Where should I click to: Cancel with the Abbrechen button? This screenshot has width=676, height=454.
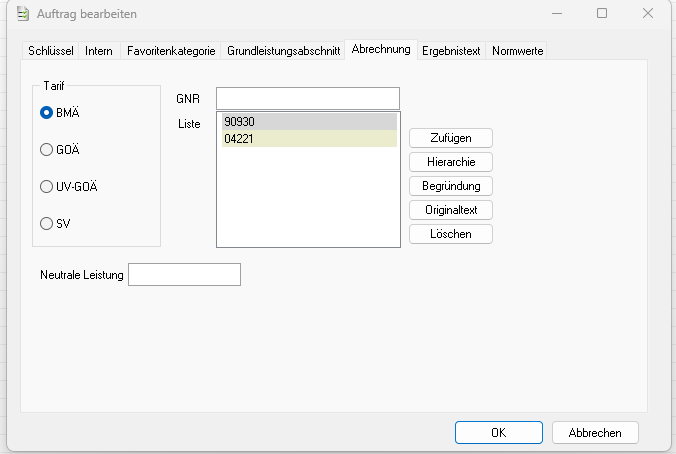pyautogui.click(x=595, y=433)
